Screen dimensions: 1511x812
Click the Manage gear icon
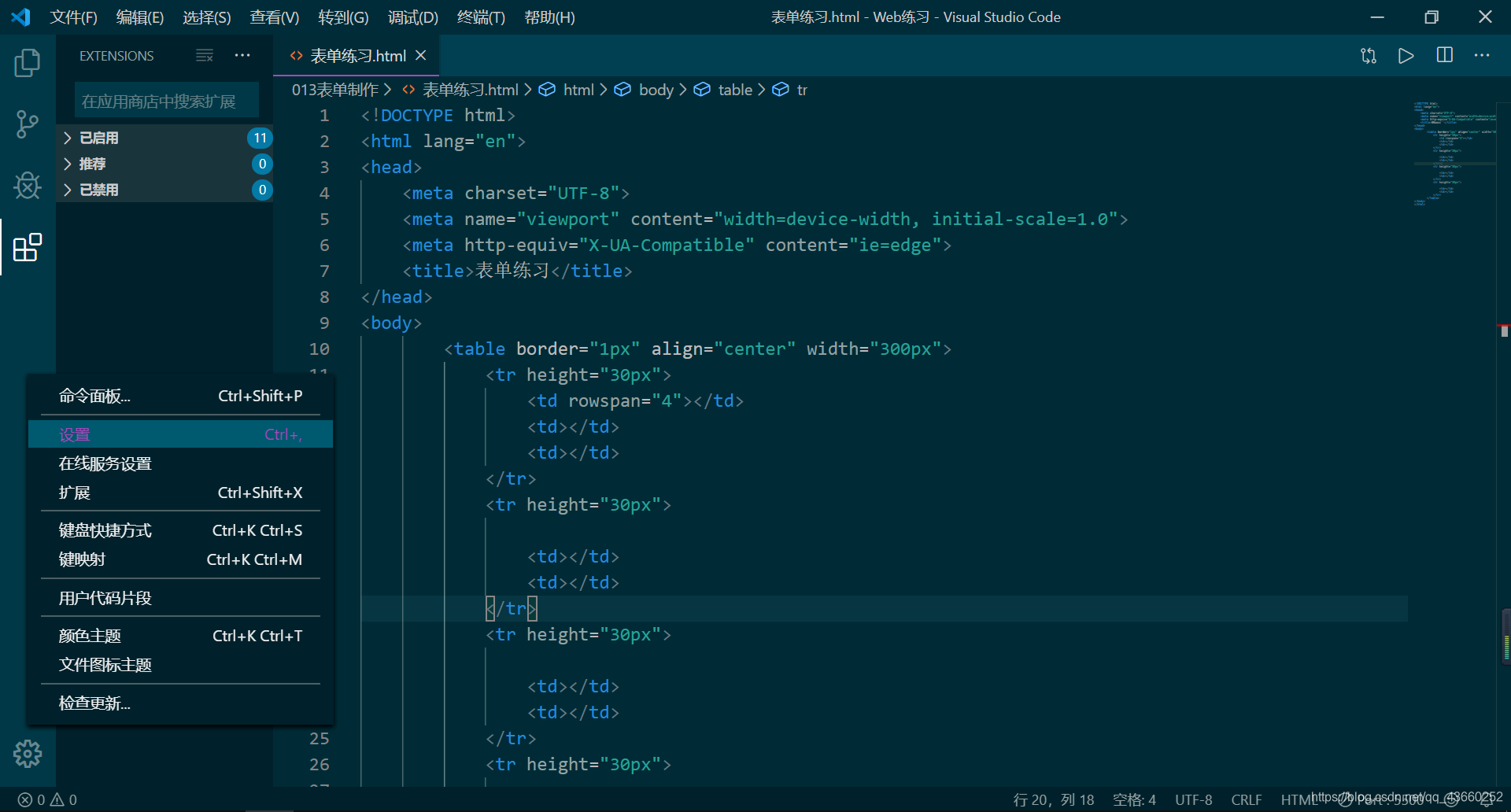pos(28,754)
